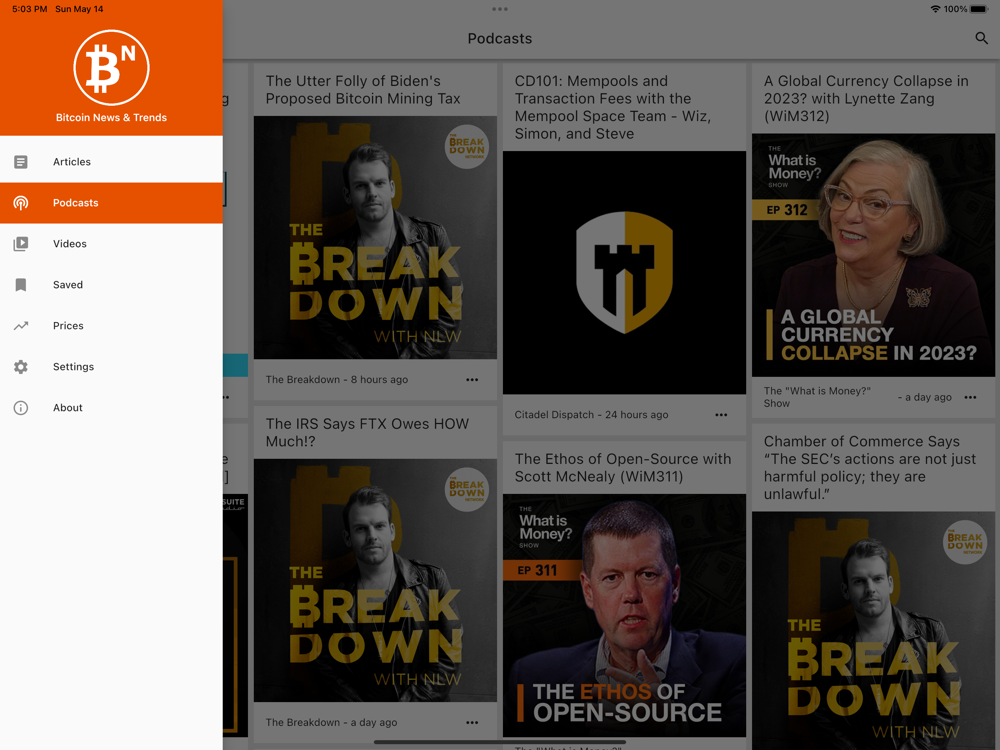
Task: Open the About page
Action: (x=111, y=408)
